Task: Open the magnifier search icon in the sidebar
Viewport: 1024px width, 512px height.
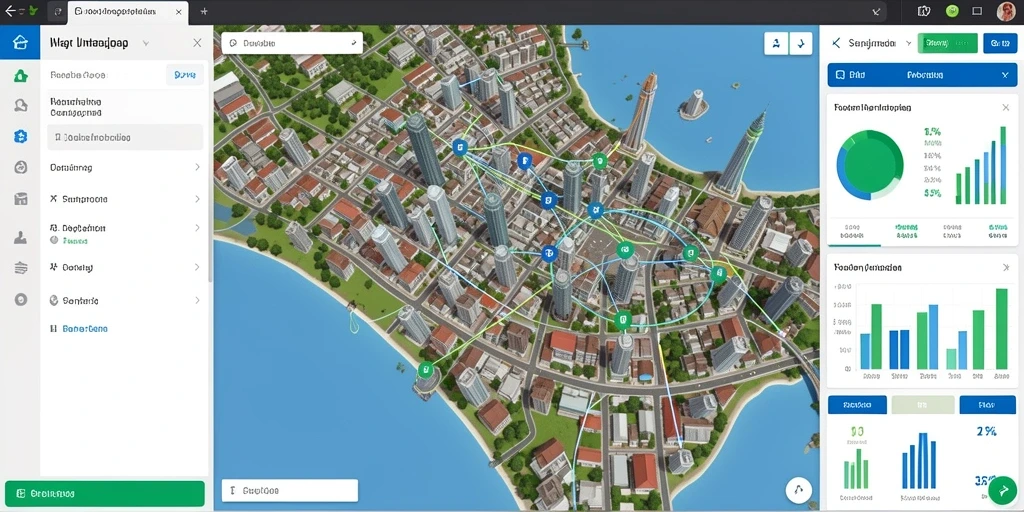Action: click(x=20, y=105)
